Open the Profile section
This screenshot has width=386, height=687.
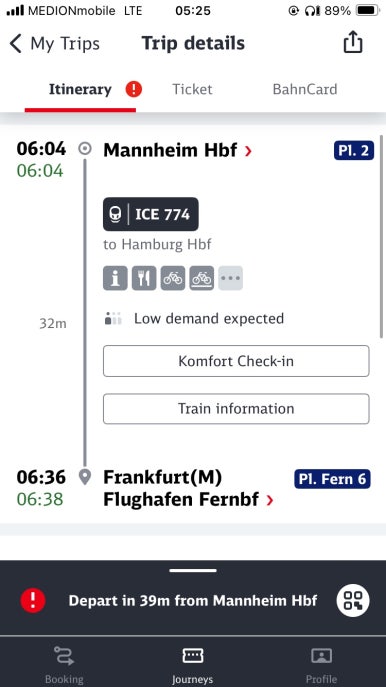click(x=322, y=665)
